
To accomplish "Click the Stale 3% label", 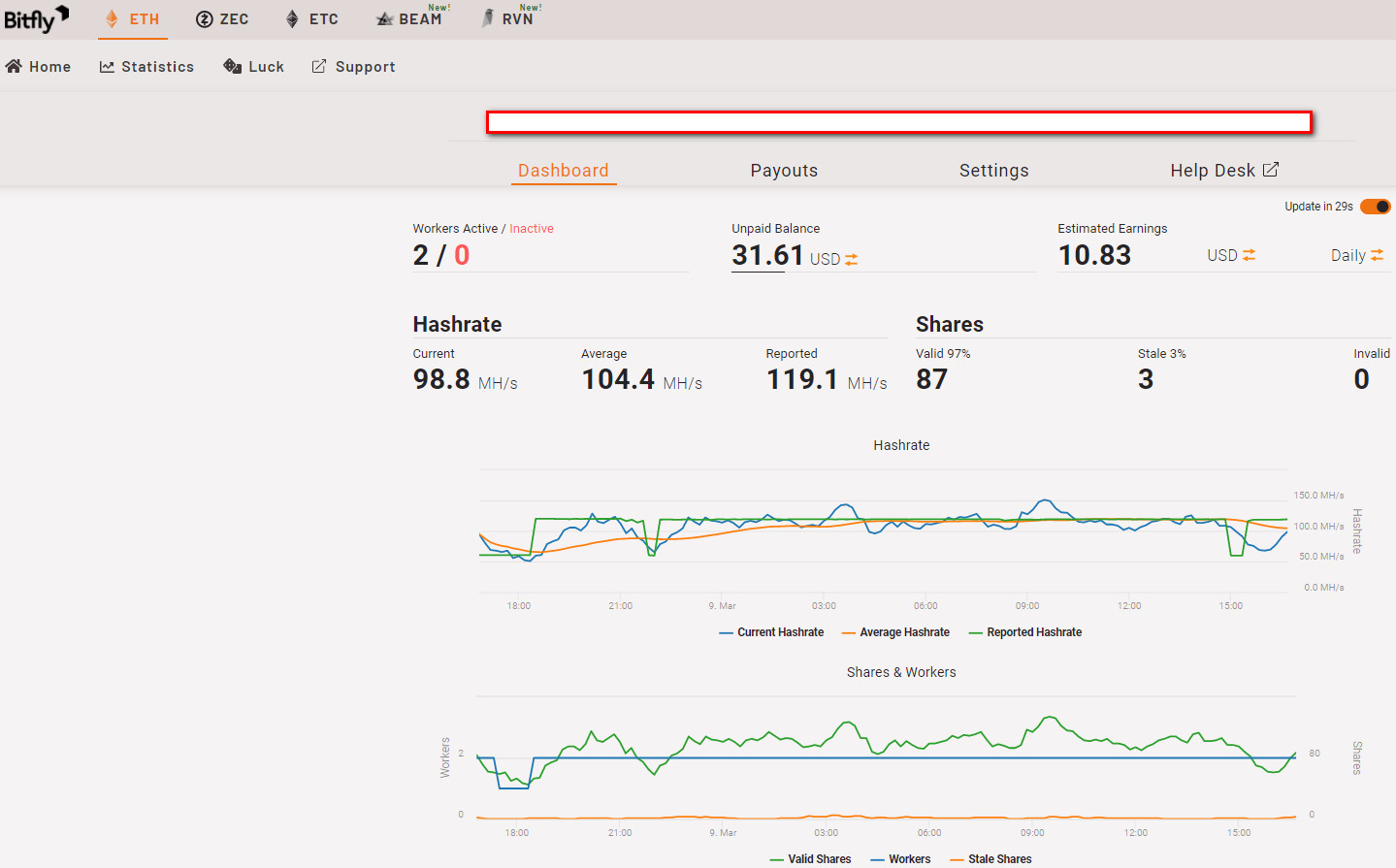I will pyautogui.click(x=1162, y=354).
